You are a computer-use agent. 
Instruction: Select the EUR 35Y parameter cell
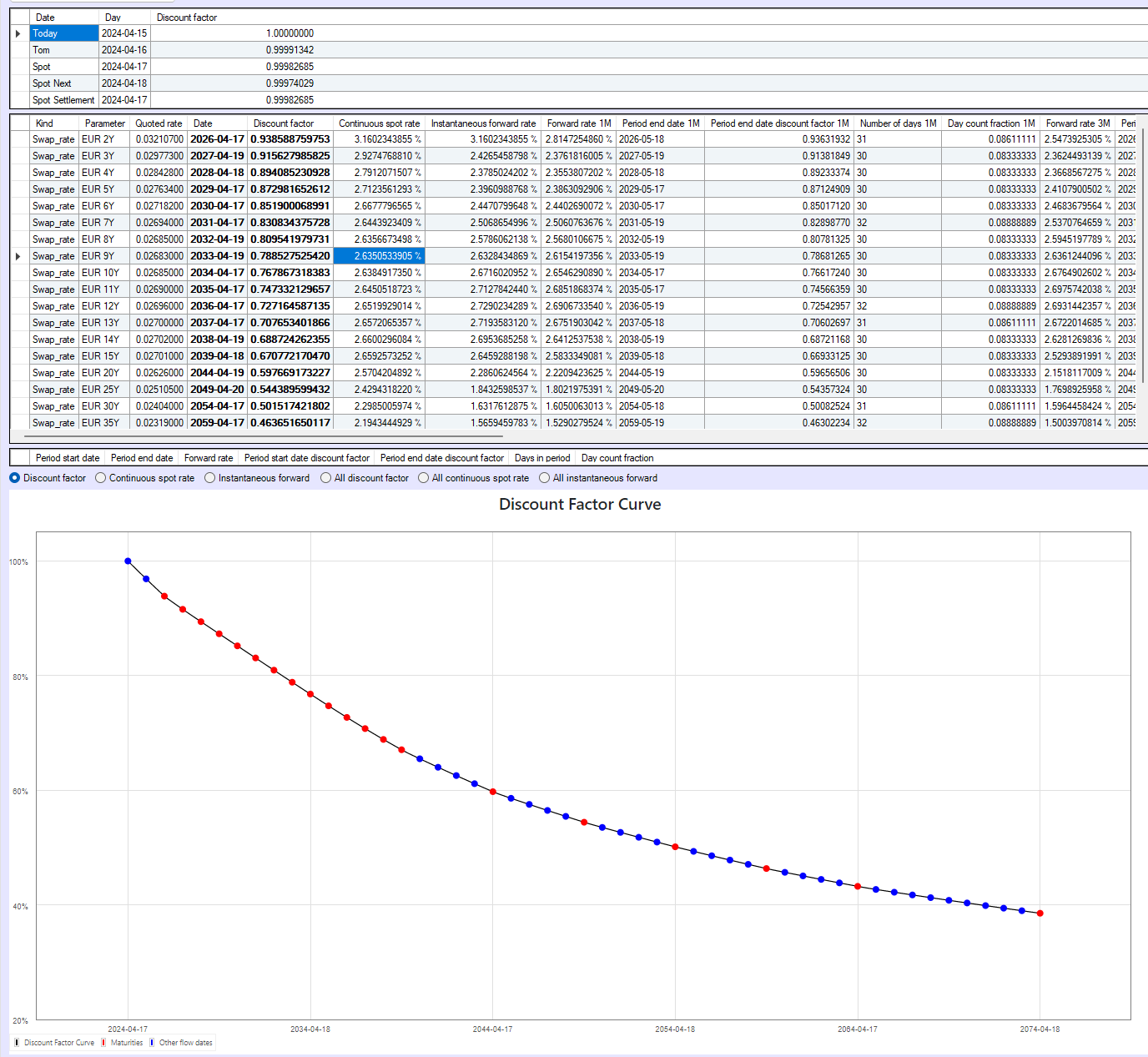(x=105, y=423)
